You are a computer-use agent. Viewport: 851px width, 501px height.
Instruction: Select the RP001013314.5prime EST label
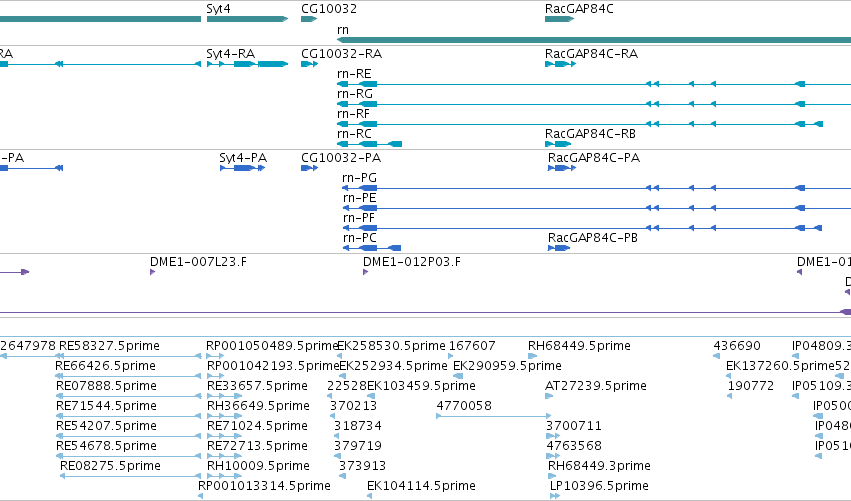coord(264,486)
